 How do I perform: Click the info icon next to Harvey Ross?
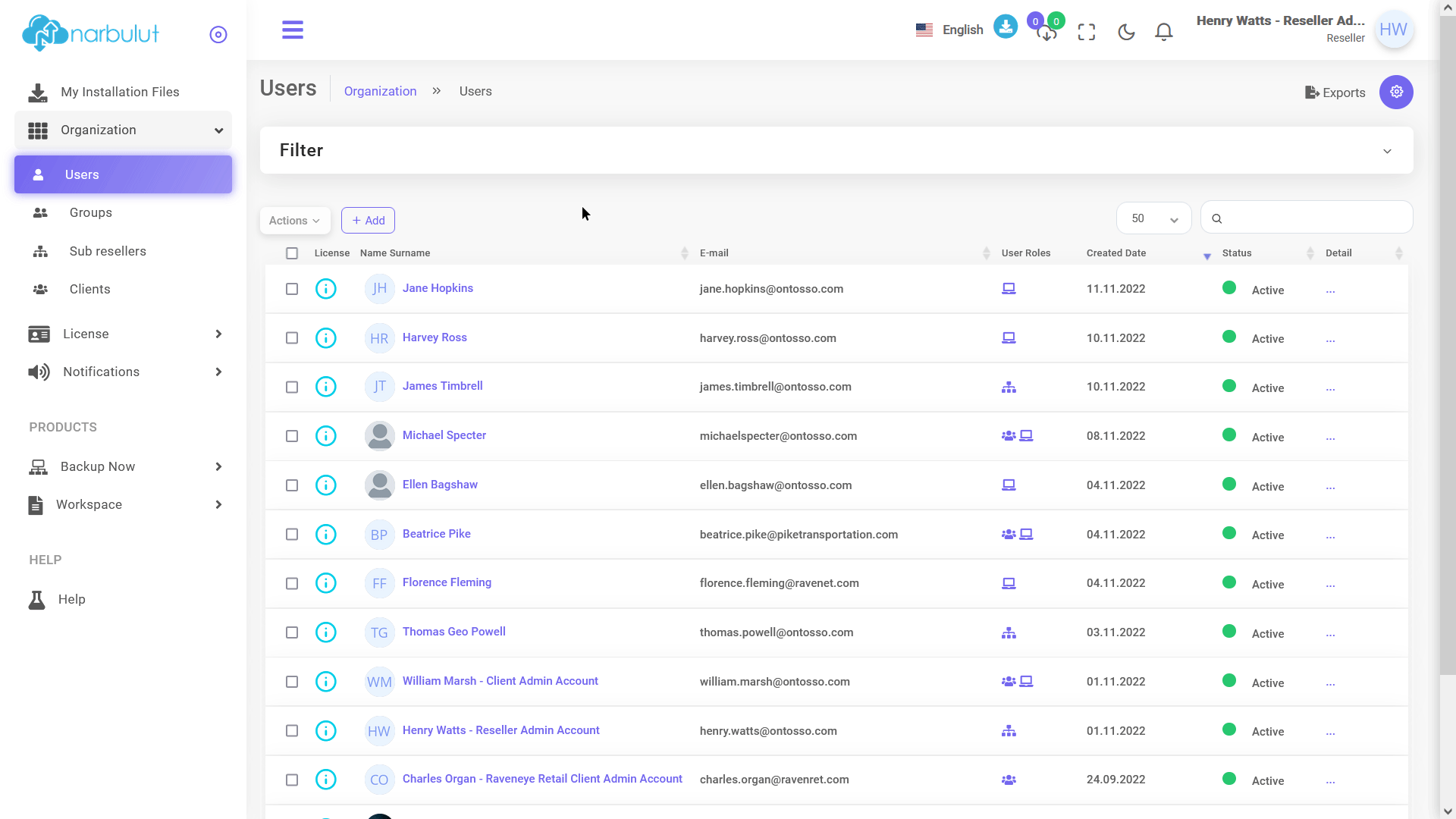pyautogui.click(x=326, y=337)
